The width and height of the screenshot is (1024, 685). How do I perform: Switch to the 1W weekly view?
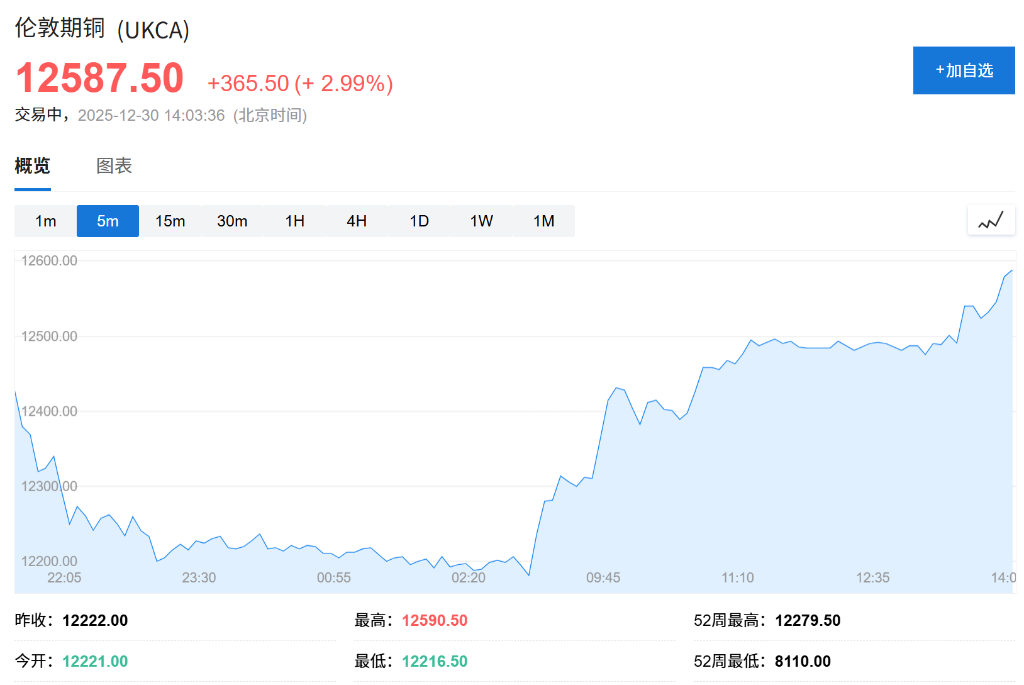point(480,221)
